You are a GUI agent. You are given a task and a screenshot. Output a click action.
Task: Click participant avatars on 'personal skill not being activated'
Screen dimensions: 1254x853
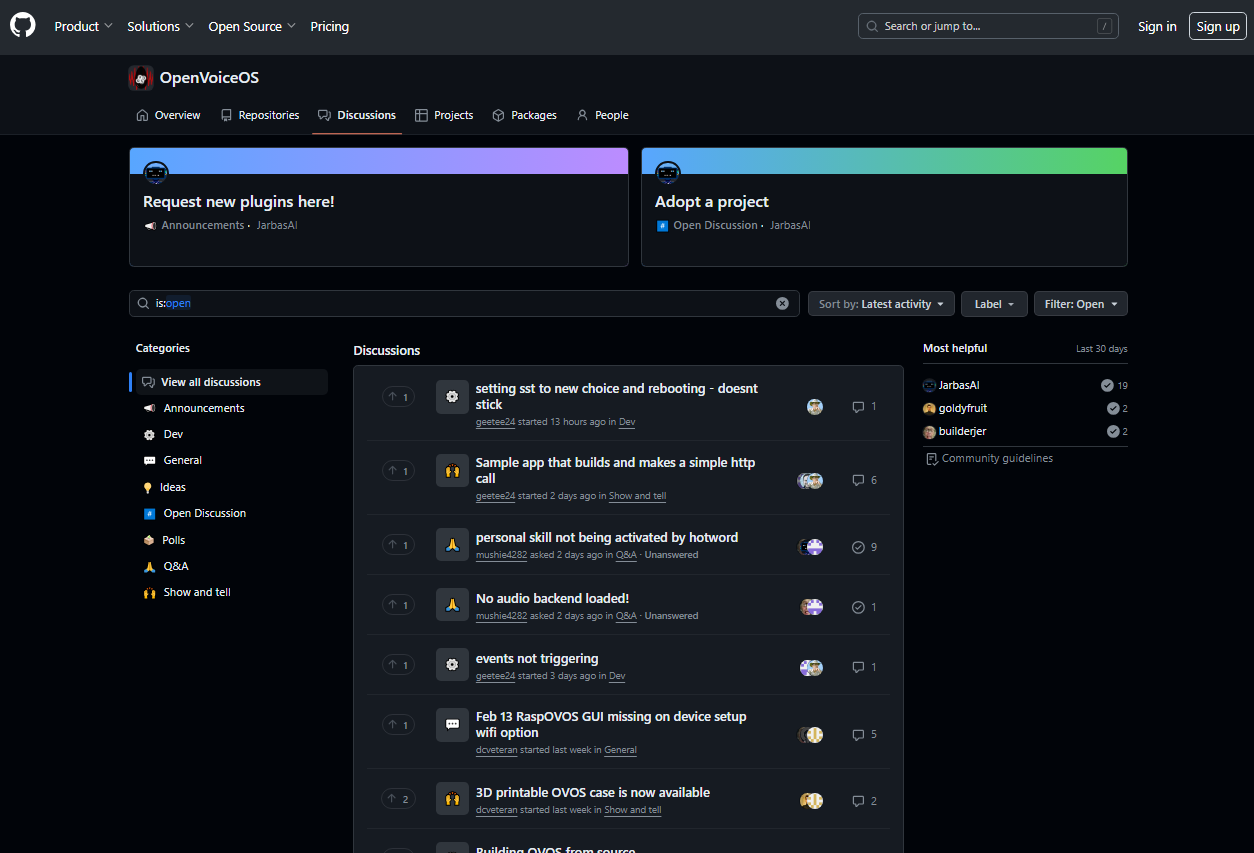pos(811,547)
